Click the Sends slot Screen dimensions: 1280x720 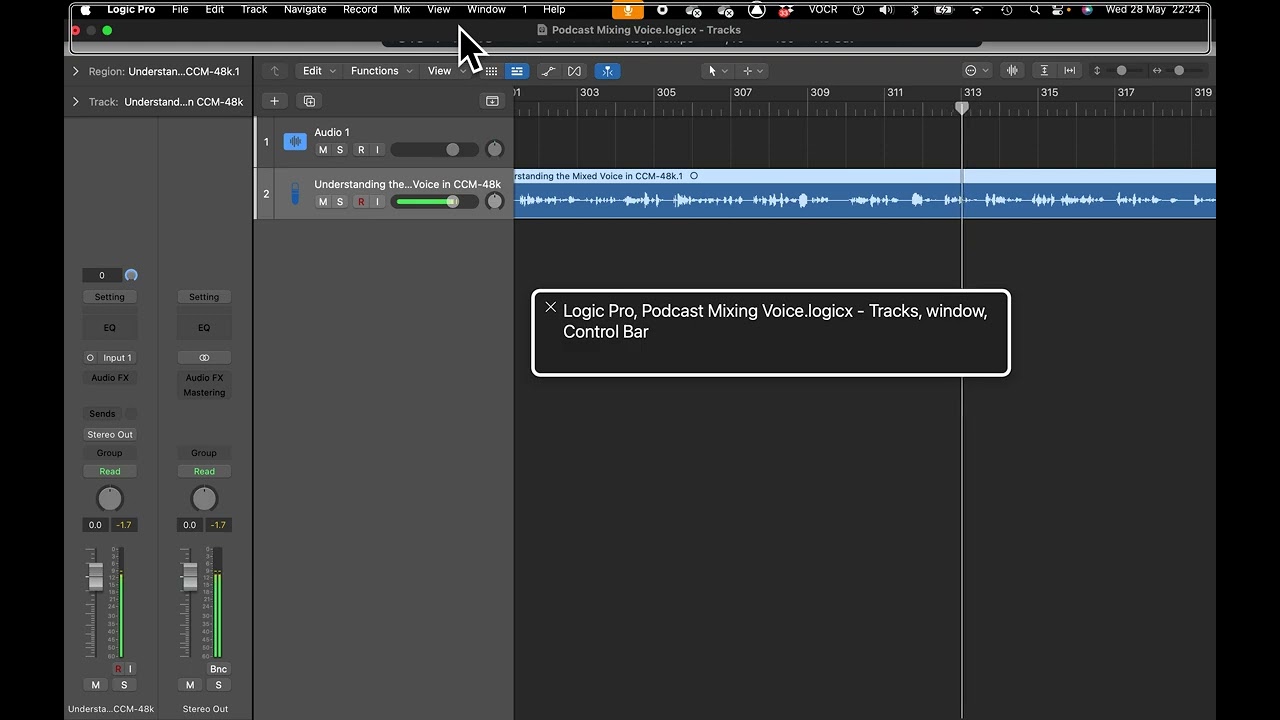pos(102,413)
